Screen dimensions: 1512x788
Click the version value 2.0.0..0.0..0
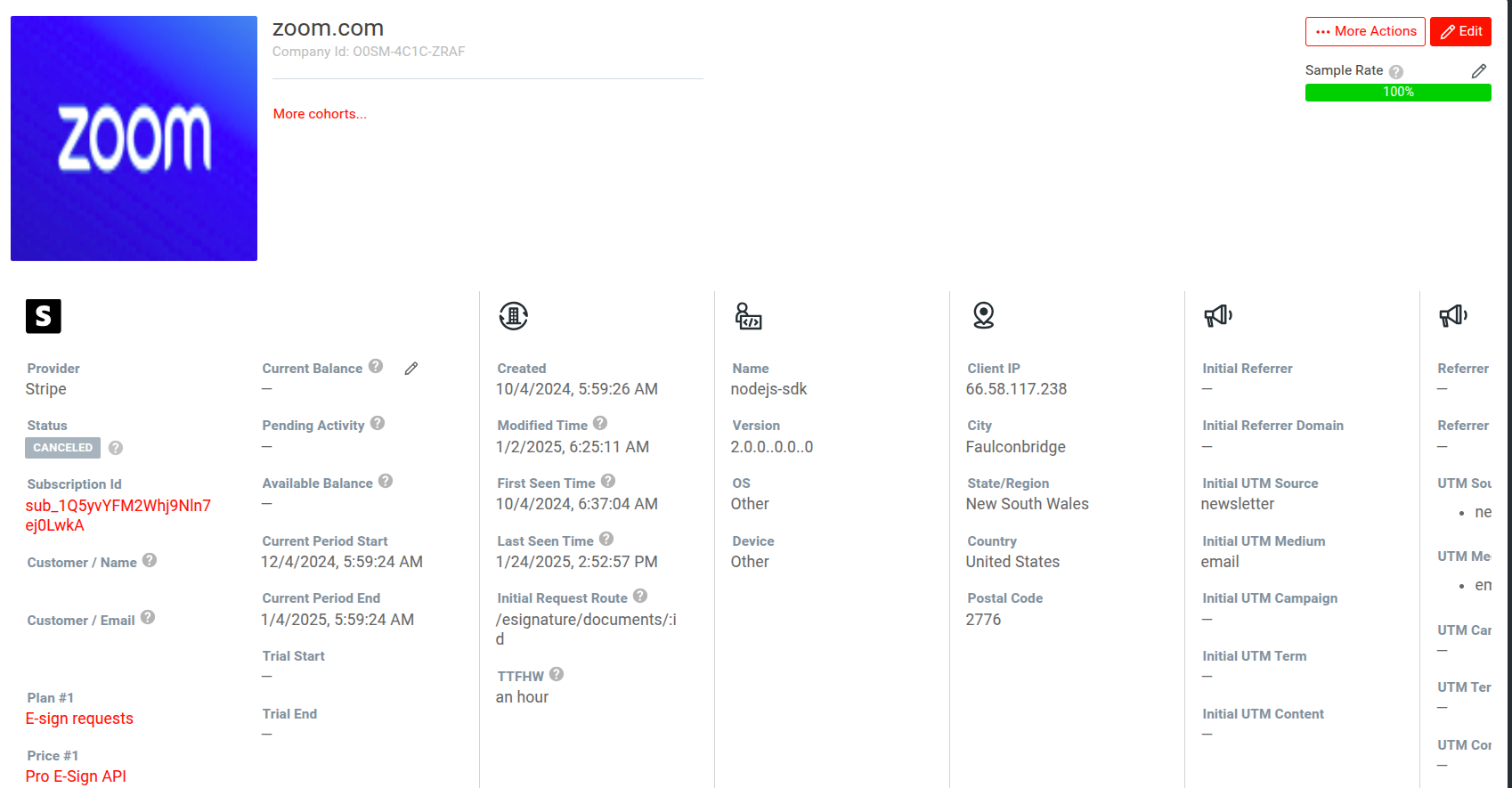click(x=772, y=447)
